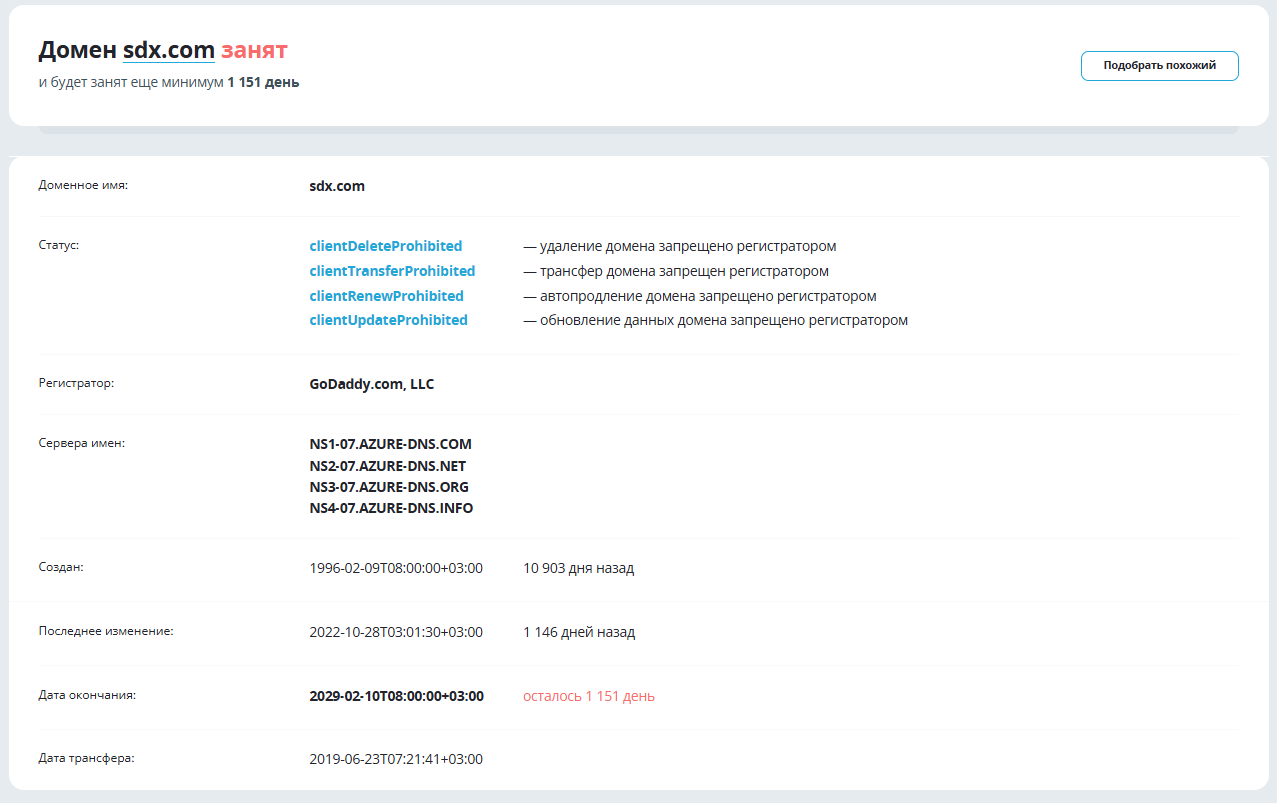1277x803 pixels.
Task: Click the 'Статус:' label
Action: click(59, 245)
